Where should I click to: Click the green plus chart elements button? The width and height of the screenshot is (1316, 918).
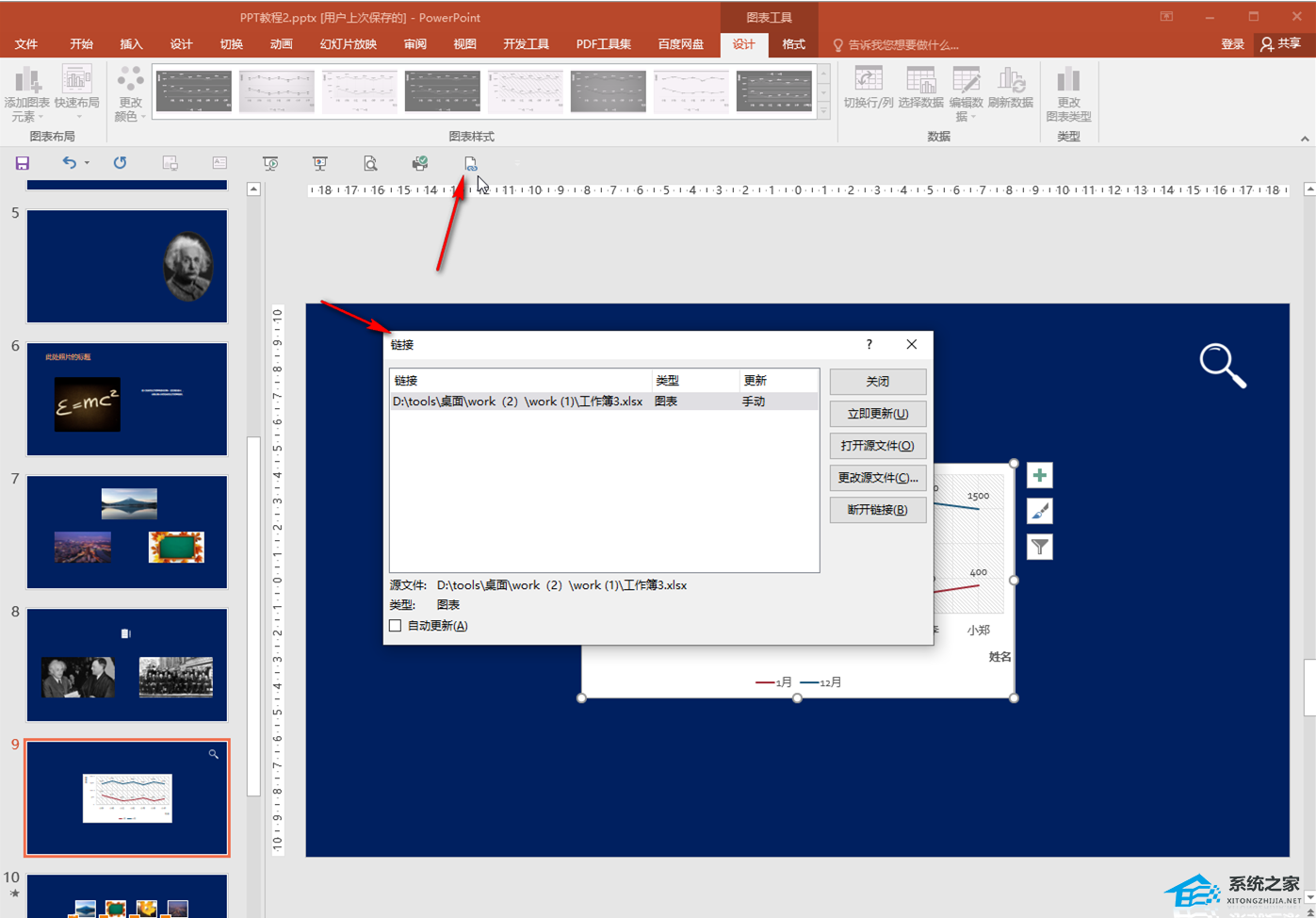point(1039,476)
